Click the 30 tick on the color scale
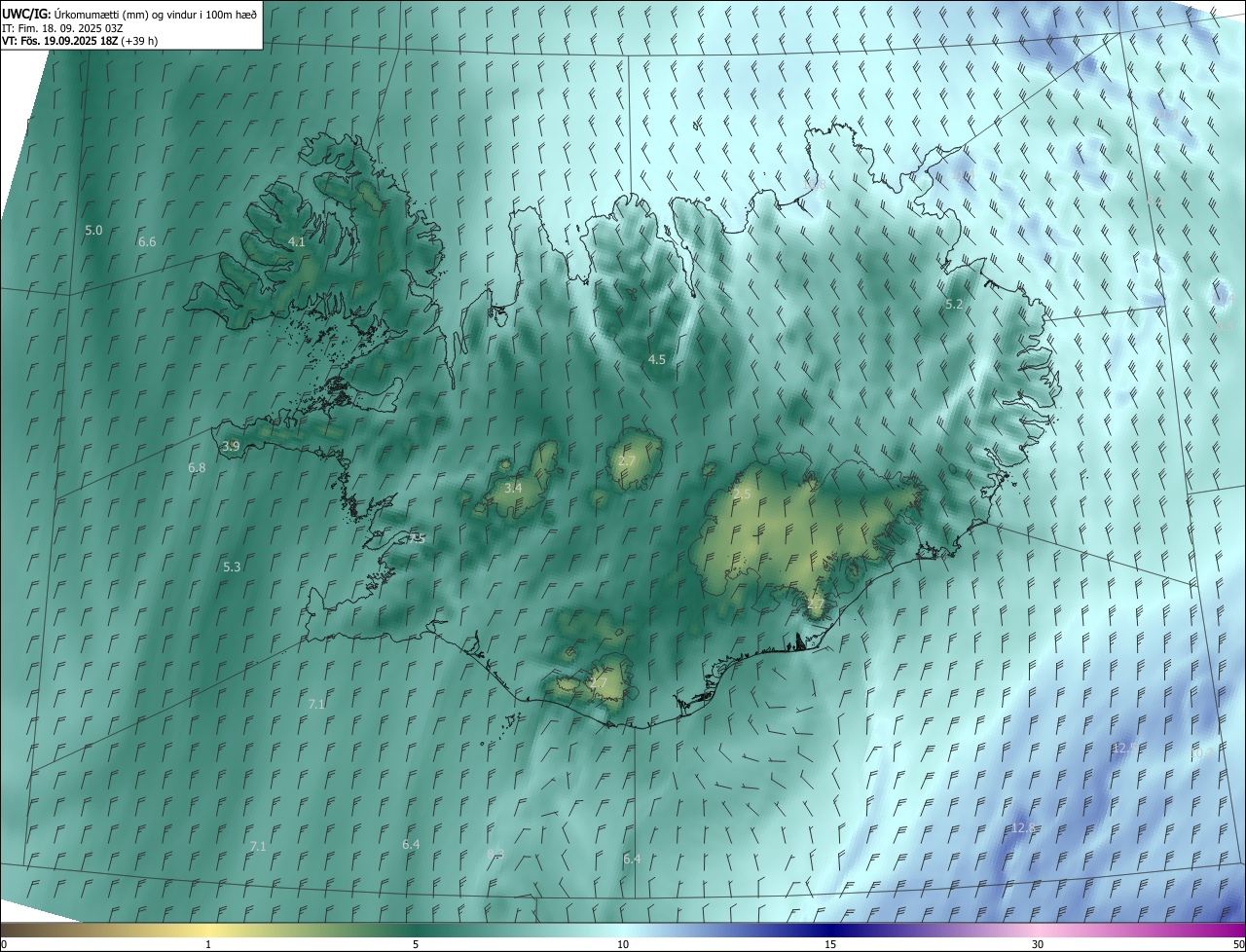 (x=1038, y=944)
